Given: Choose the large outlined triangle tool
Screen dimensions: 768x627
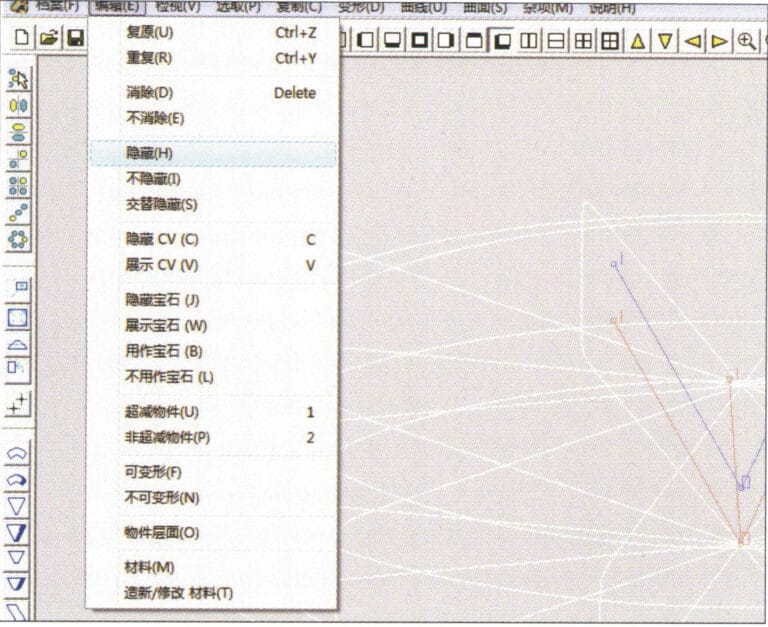Looking at the screenshot, I should coord(18,506).
